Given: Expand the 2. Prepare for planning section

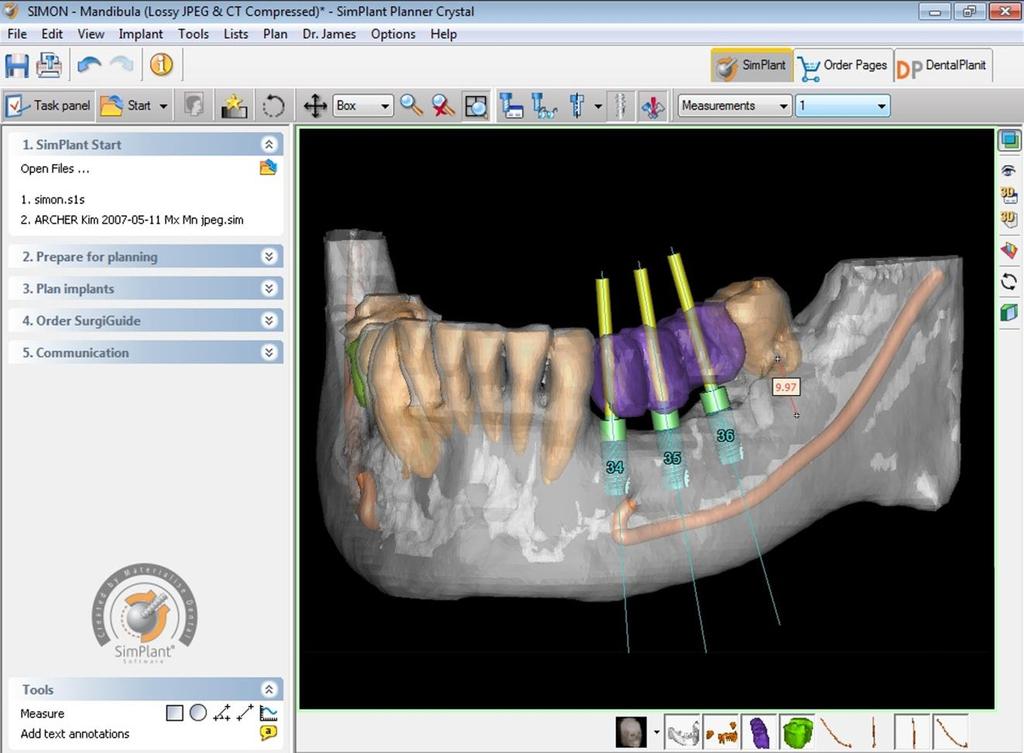Looking at the screenshot, I should pos(268,257).
